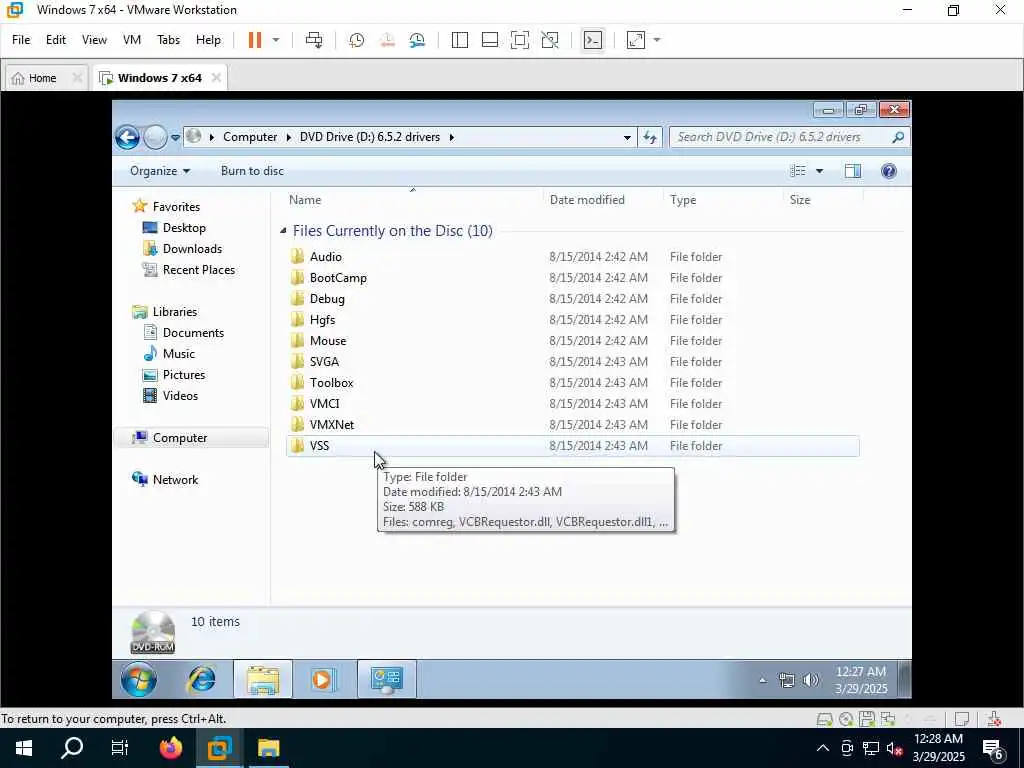Click Burn to disc
1024x768 pixels.
tap(252, 171)
